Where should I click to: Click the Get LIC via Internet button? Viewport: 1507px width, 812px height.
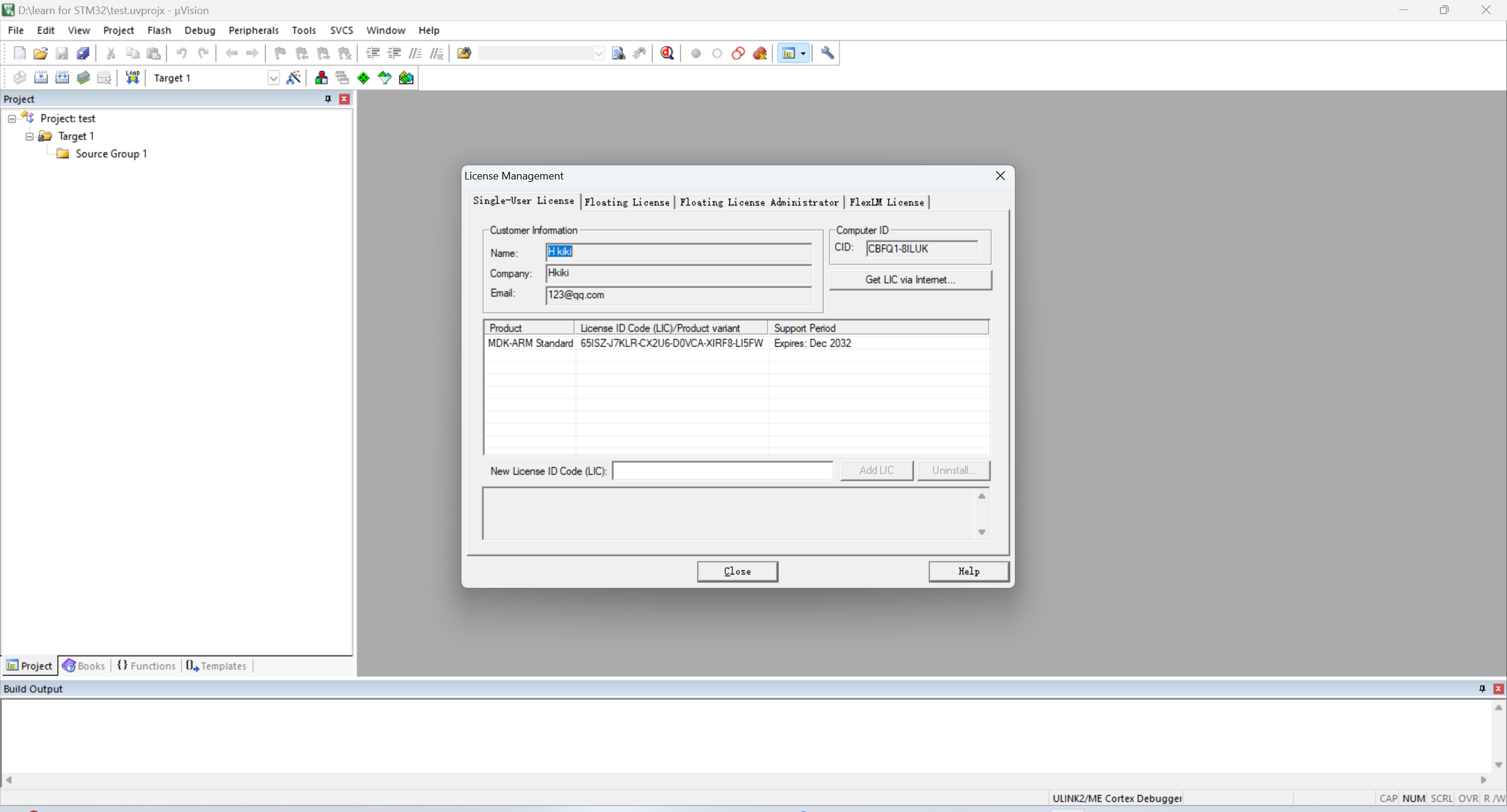[x=909, y=279]
